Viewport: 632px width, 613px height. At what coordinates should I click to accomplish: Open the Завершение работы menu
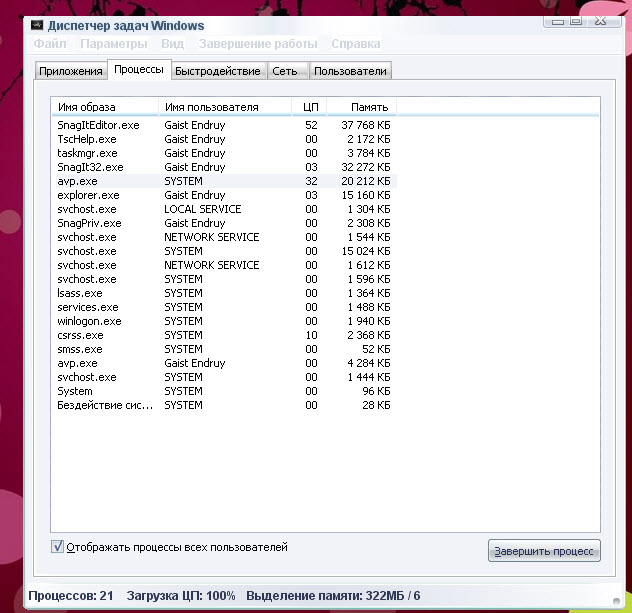258,44
